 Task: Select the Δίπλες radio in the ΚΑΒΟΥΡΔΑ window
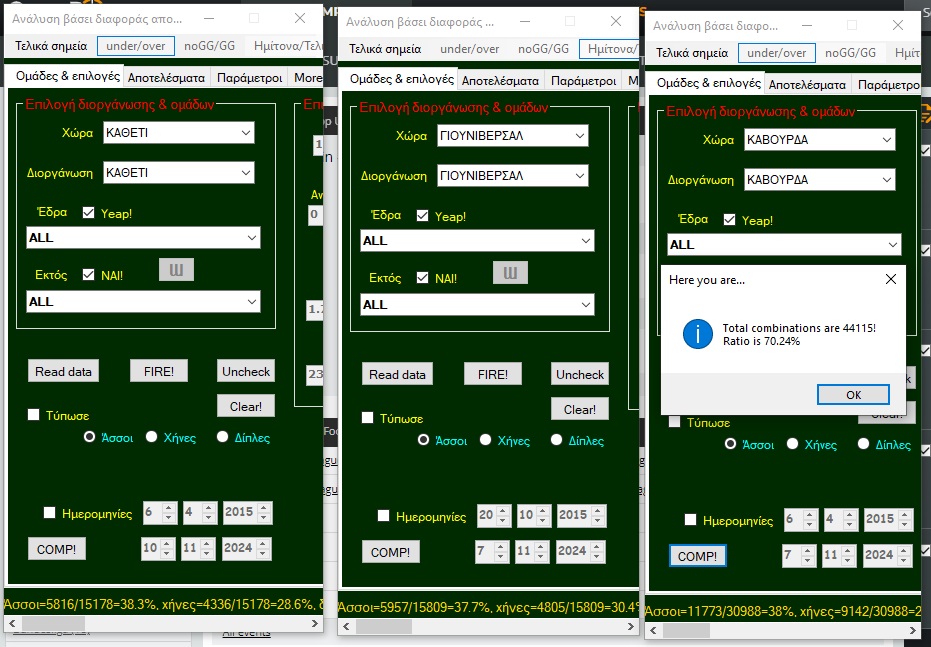click(863, 444)
